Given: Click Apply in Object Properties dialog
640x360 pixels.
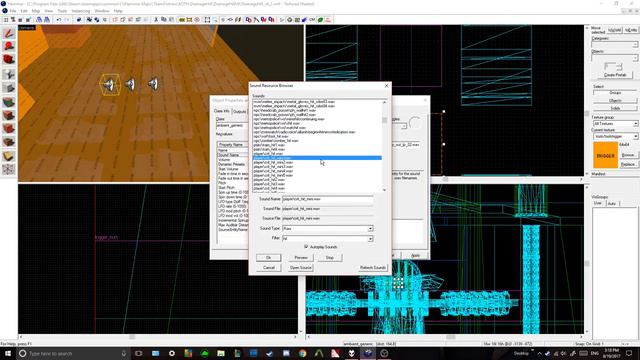Looking at the screenshot, I should [x=415, y=256].
